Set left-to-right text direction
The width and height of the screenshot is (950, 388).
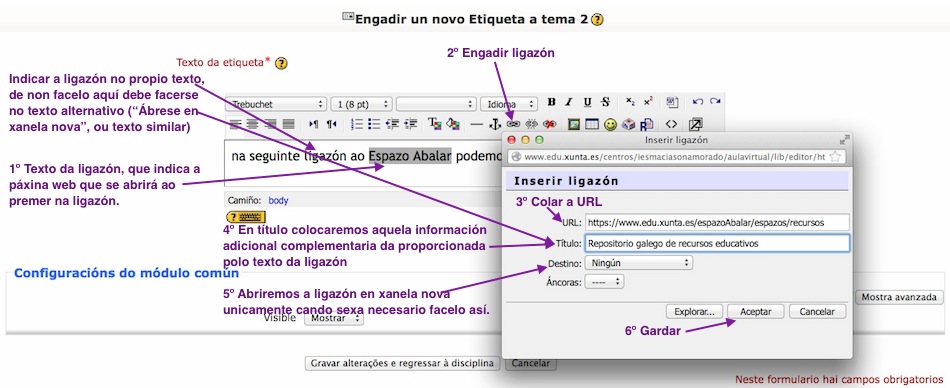tap(313, 124)
